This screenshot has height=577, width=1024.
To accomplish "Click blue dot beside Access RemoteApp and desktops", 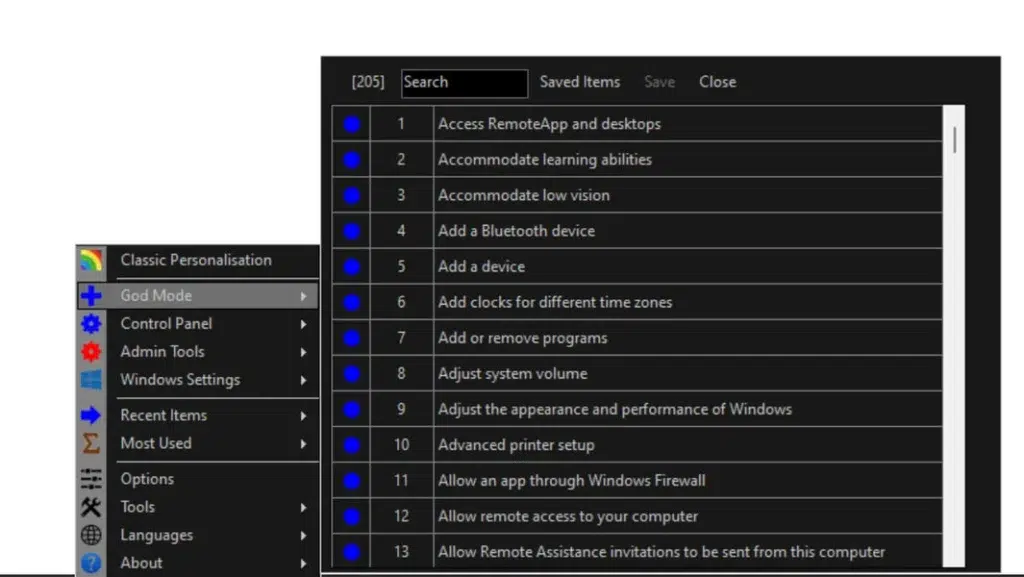I will pos(351,124).
